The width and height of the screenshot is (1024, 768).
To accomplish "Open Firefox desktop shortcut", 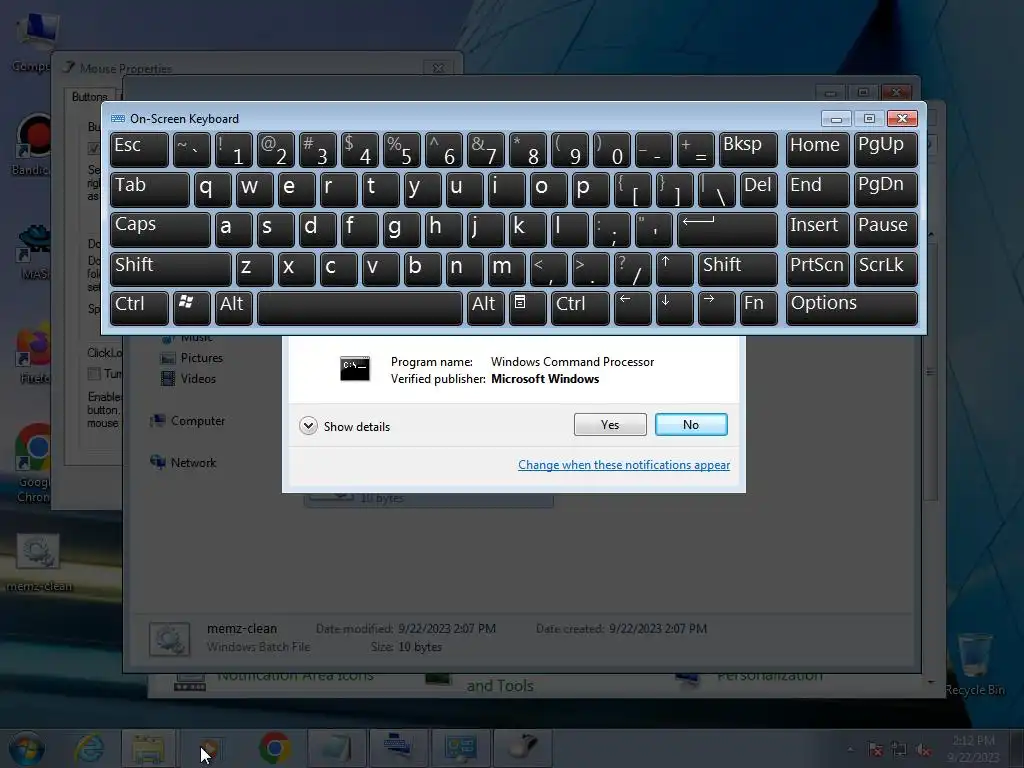I will [33, 353].
